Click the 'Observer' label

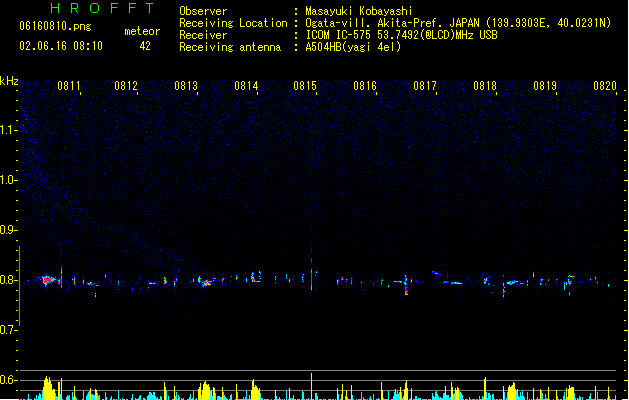[x=203, y=11]
